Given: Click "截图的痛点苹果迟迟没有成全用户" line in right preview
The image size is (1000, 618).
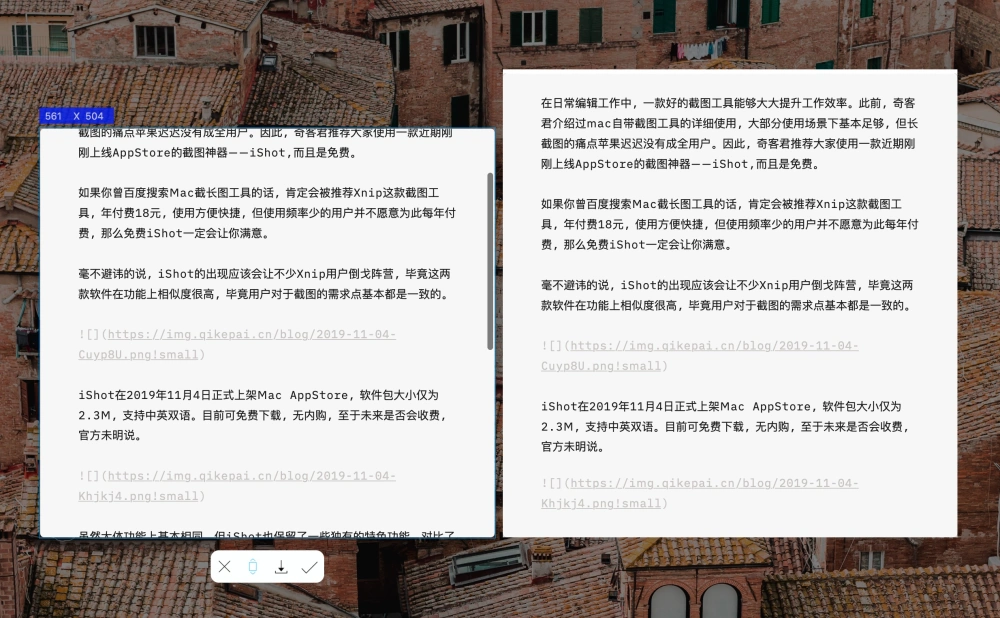Looking at the screenshot, I should pos(728,143).
